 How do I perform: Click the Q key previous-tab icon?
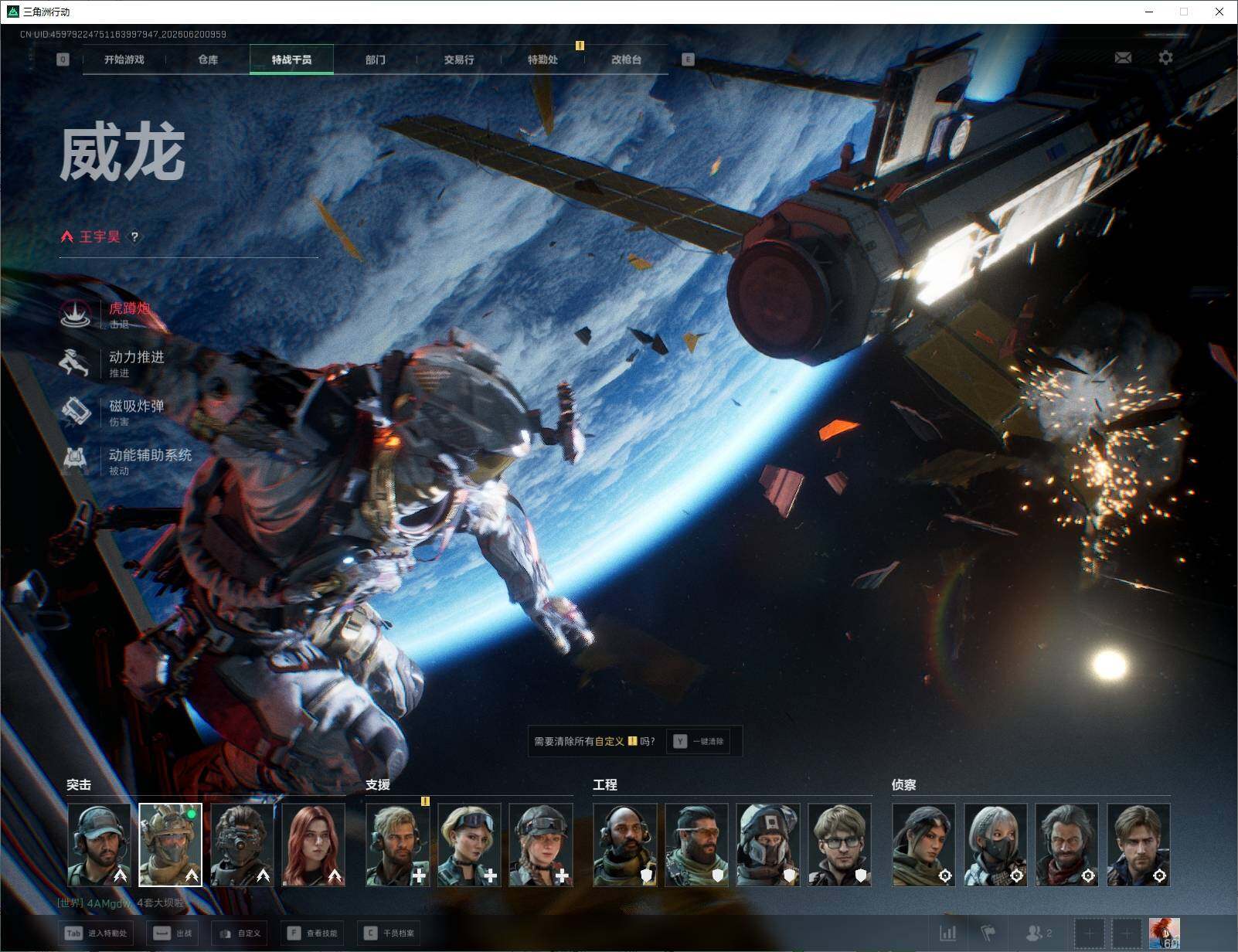tap(63, 59)
